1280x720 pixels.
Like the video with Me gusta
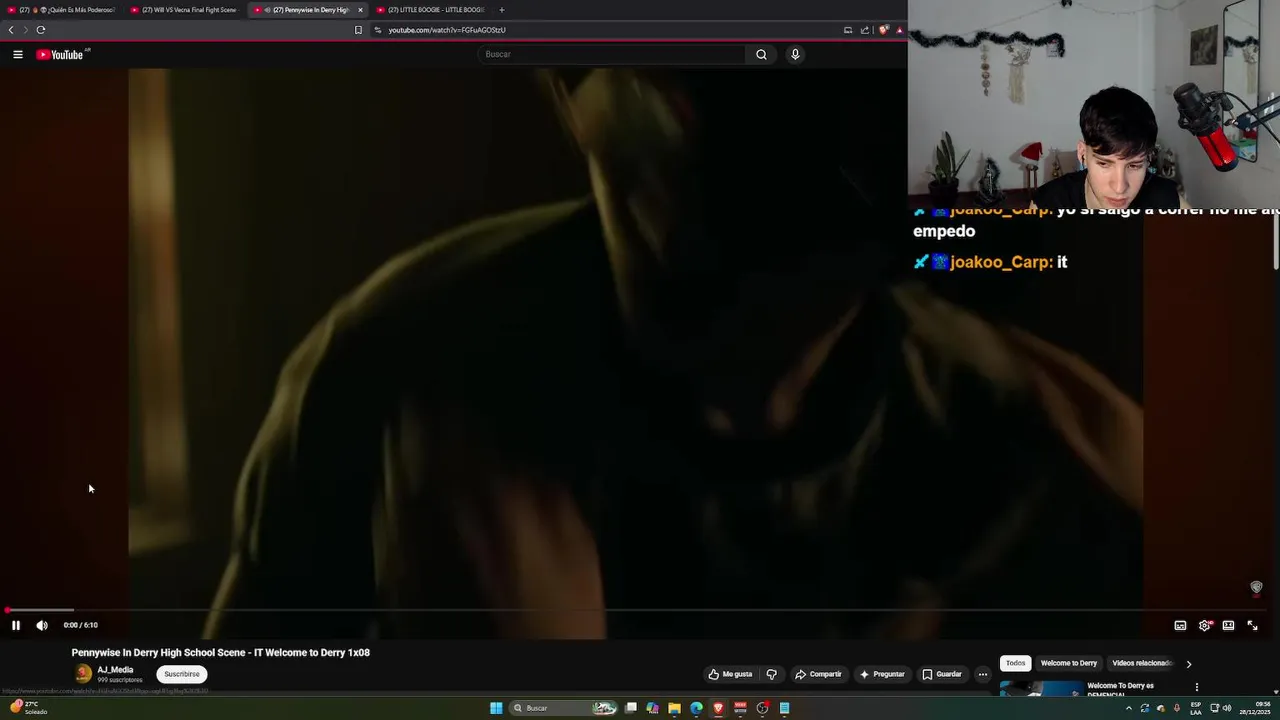point(730,674)
